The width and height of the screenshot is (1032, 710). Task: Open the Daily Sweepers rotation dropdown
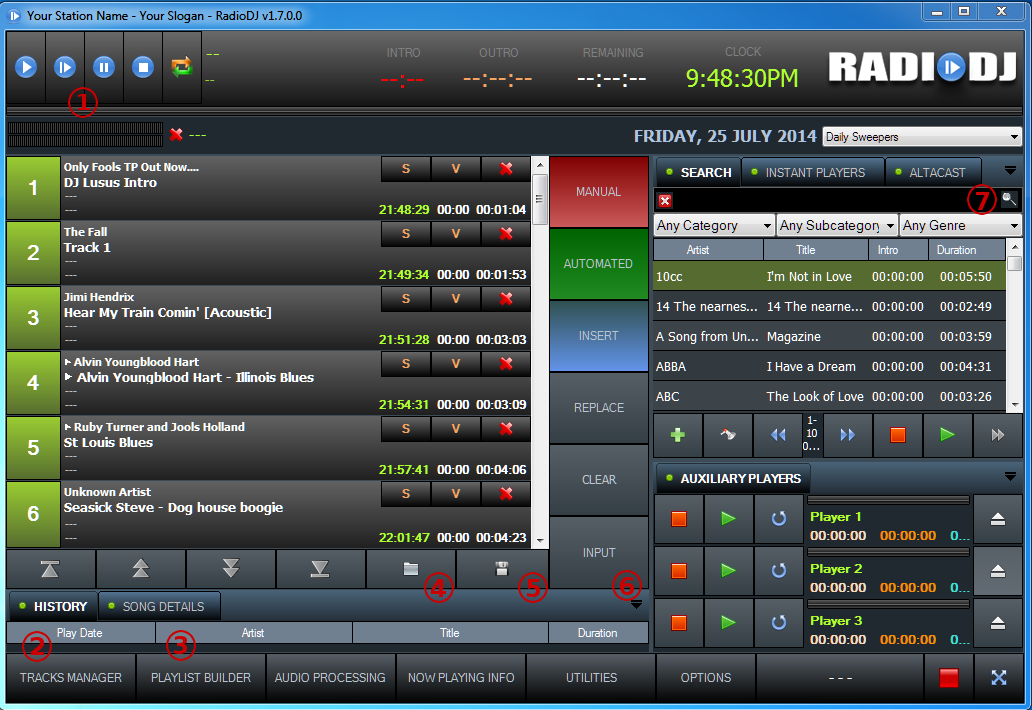pos(920,136)
